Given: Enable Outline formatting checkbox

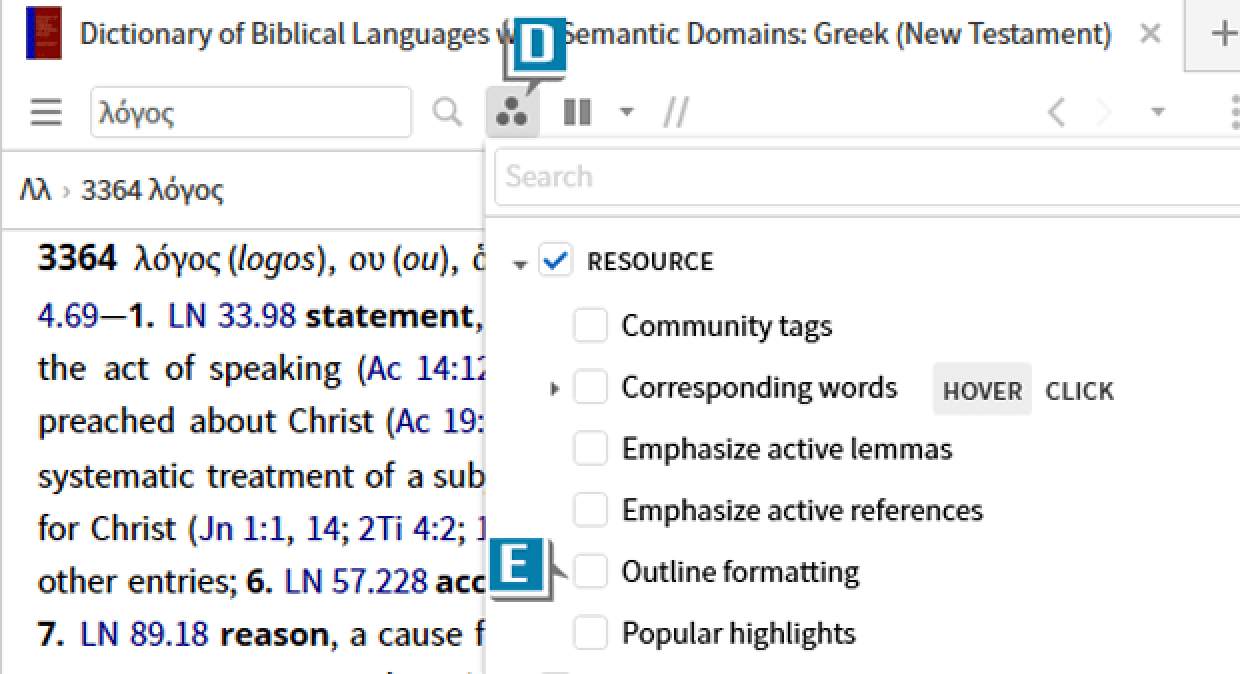Looking at the screenshot, I should pos(590,572).
